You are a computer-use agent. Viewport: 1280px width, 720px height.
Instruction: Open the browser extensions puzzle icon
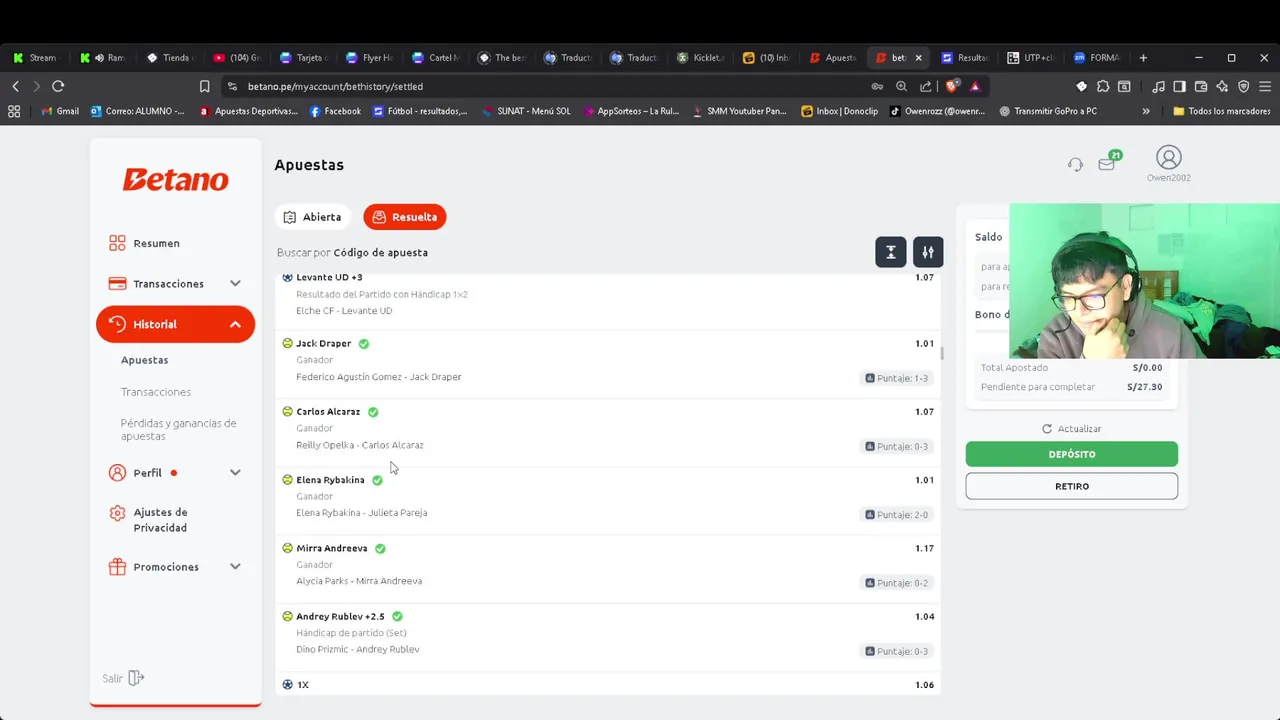pos(1103,86)
